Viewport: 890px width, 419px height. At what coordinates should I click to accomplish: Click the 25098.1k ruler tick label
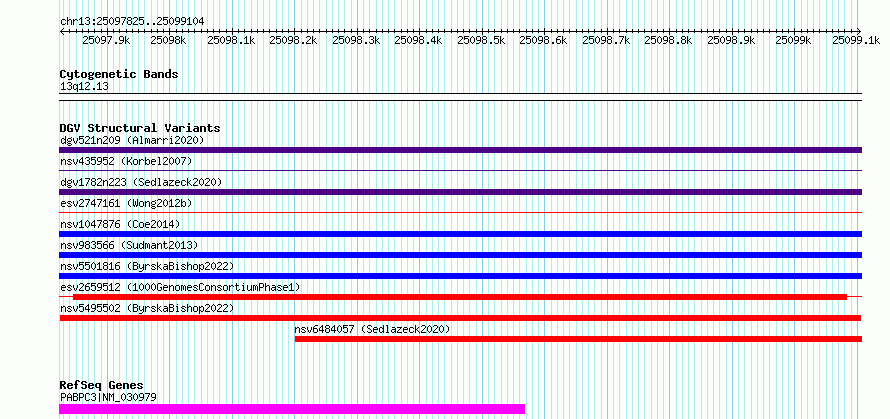pos(231,40)
